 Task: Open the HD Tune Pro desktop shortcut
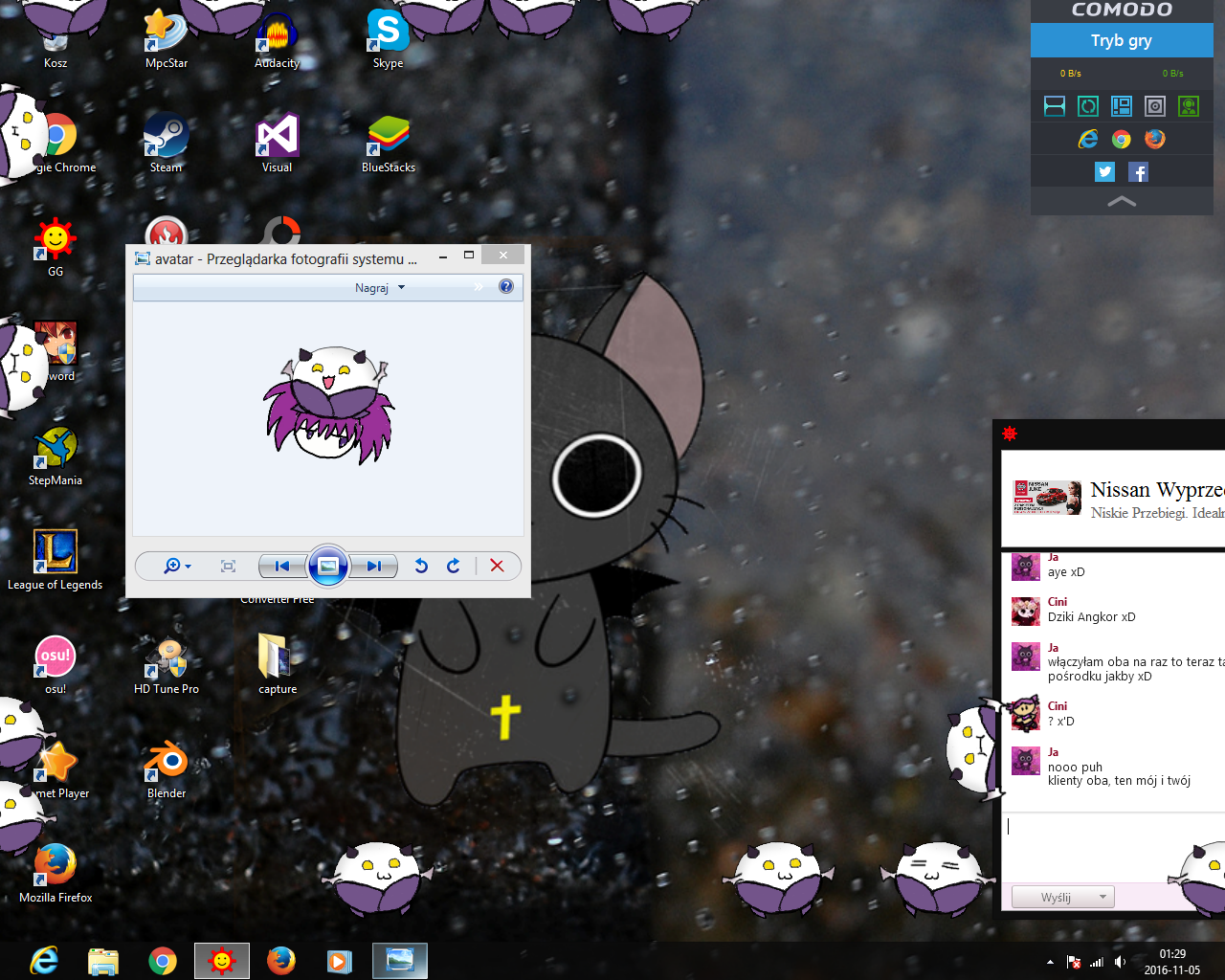coord(167,663)
